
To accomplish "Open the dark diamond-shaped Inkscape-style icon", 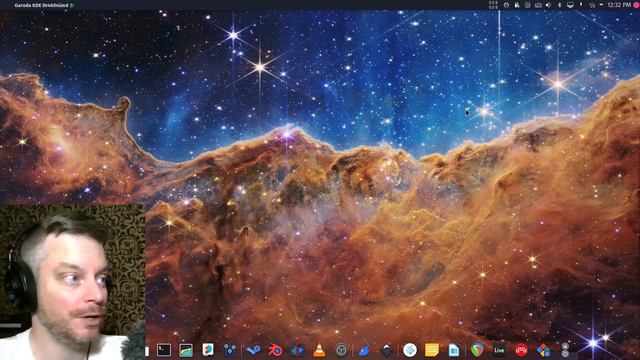I will coord(387,350).
